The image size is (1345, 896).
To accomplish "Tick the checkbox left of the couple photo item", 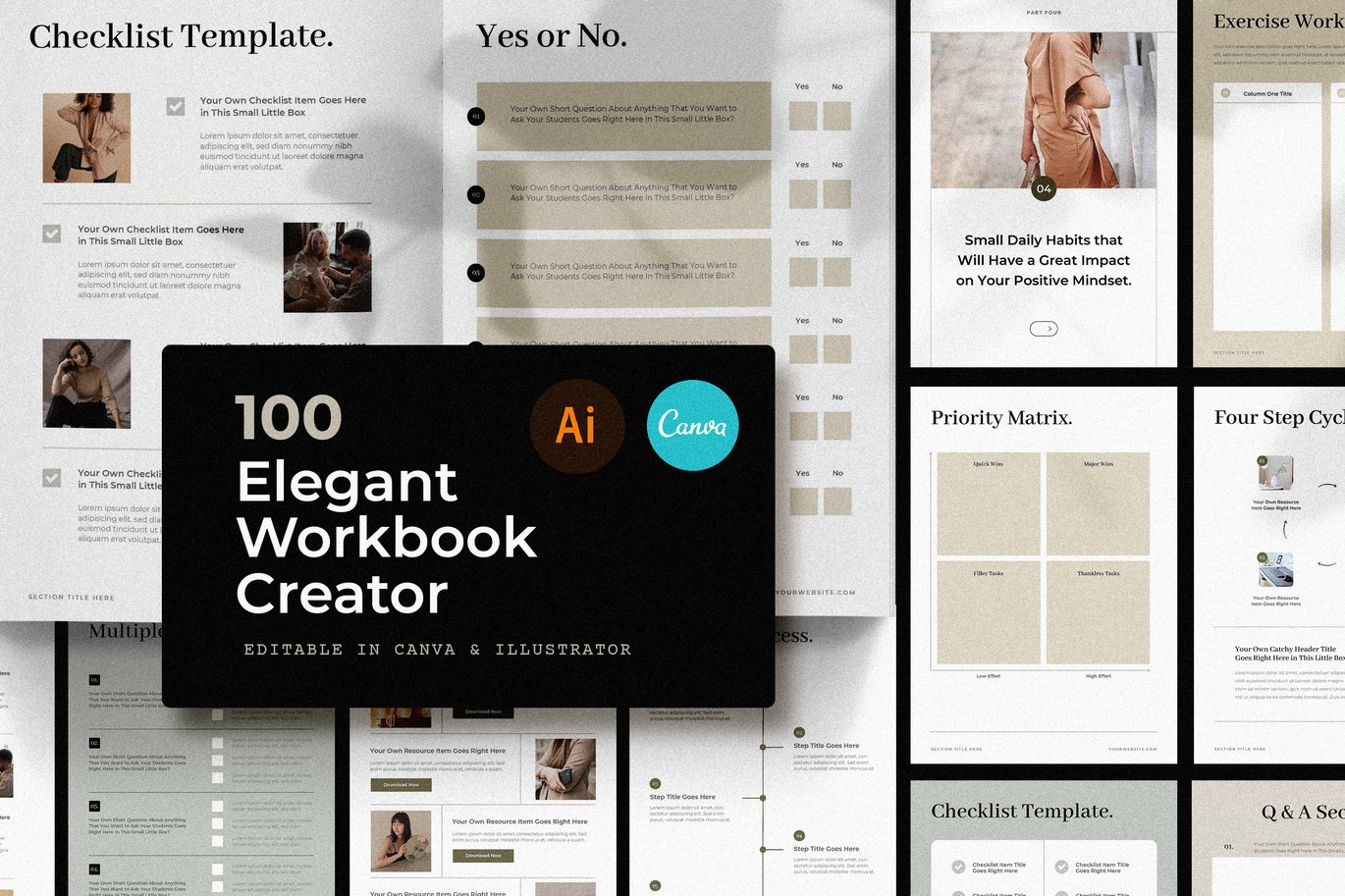I will (x=52, y=234).
